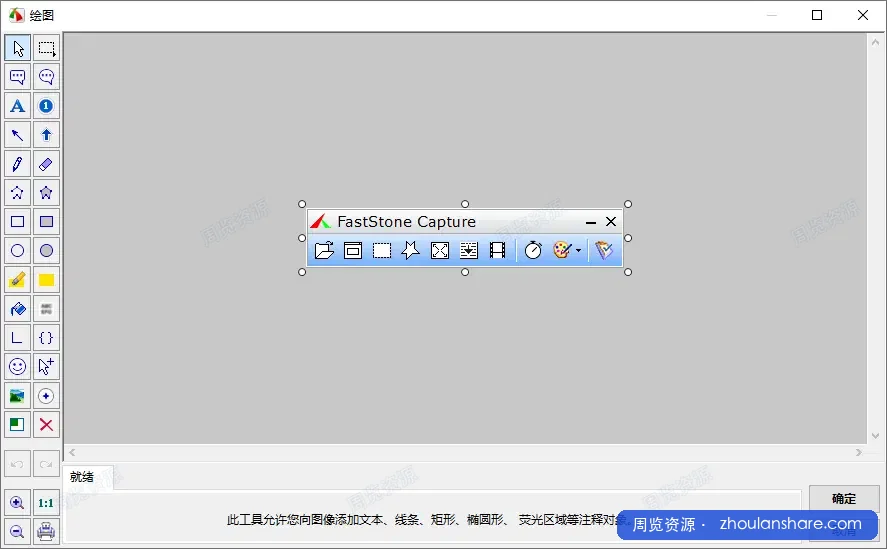Image resolution: width=887 pixels, height=549 pixels.
Task: Zoom out with the magnifier minus
Action: click(x=18, y=531)
